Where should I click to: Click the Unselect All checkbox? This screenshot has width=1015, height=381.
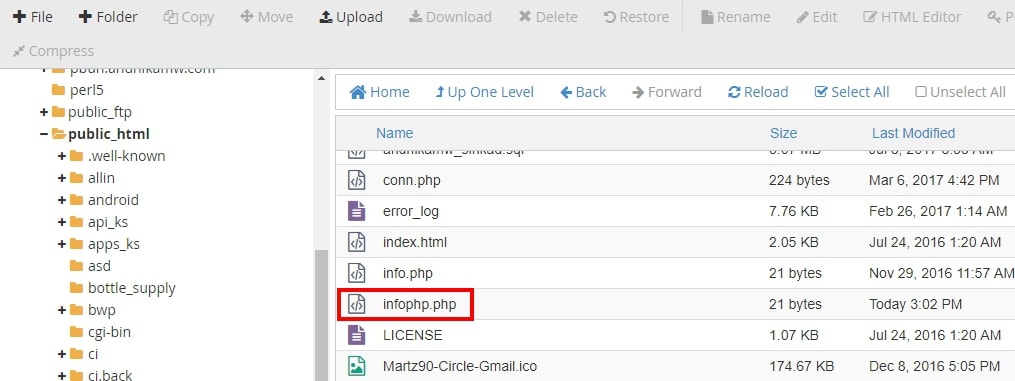[x=920, y=93]
